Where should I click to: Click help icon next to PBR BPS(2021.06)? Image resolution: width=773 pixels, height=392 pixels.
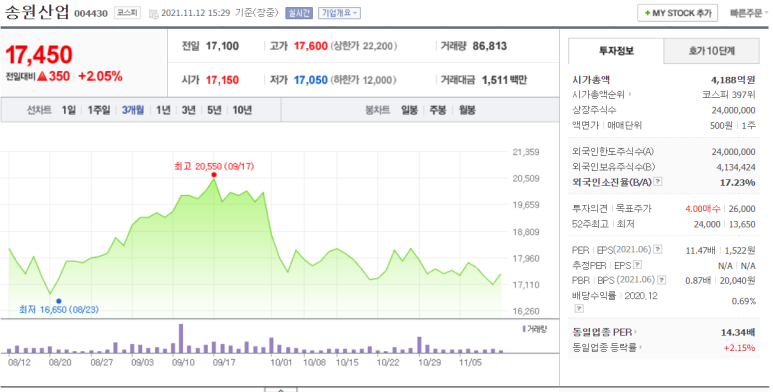(662, 280)
